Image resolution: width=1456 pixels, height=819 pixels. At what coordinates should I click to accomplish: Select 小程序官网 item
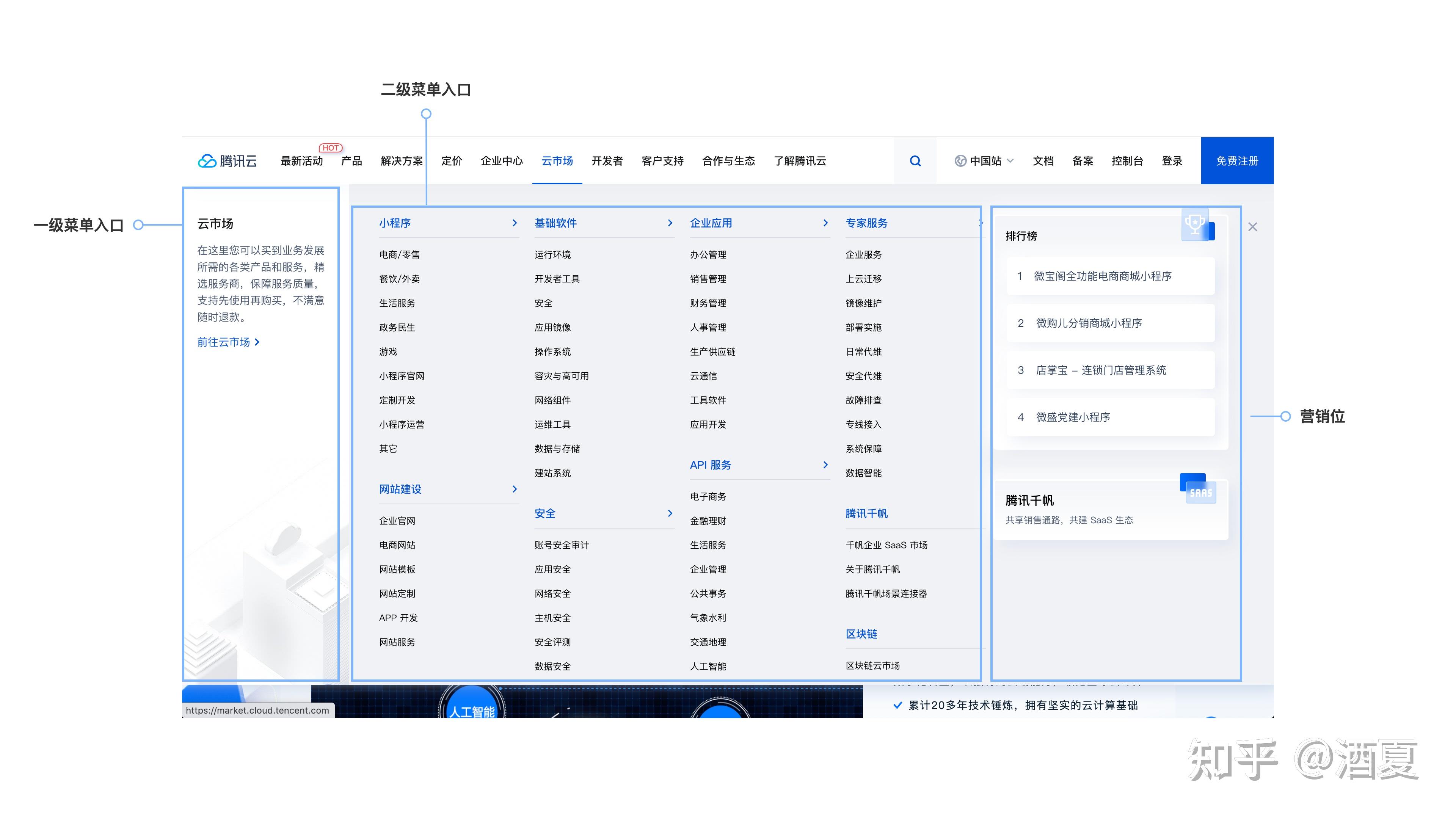click(x=402, y=376)
